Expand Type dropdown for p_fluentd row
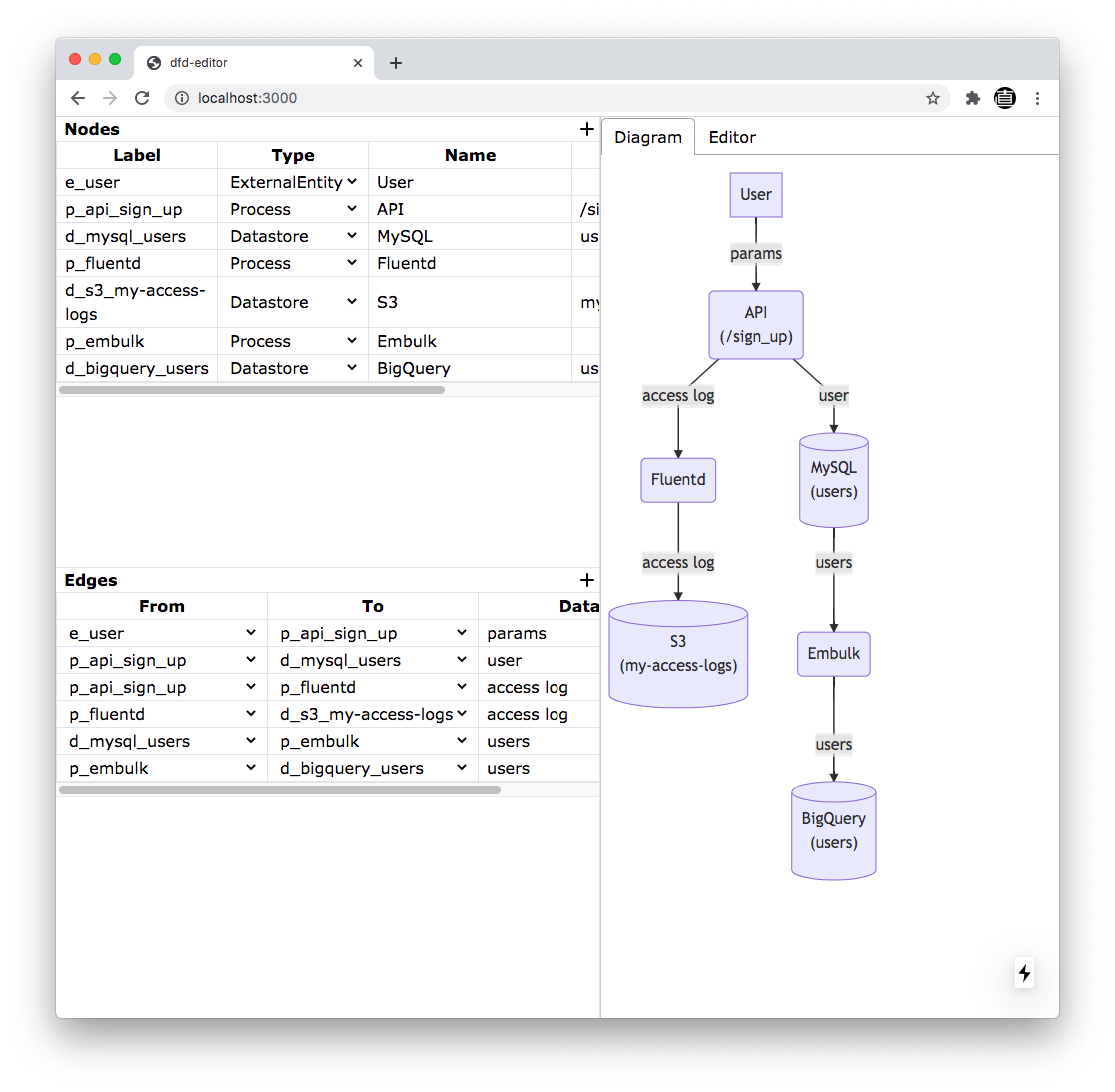The width and height of the screenshot is (1115, 1092). click(293, 263)
